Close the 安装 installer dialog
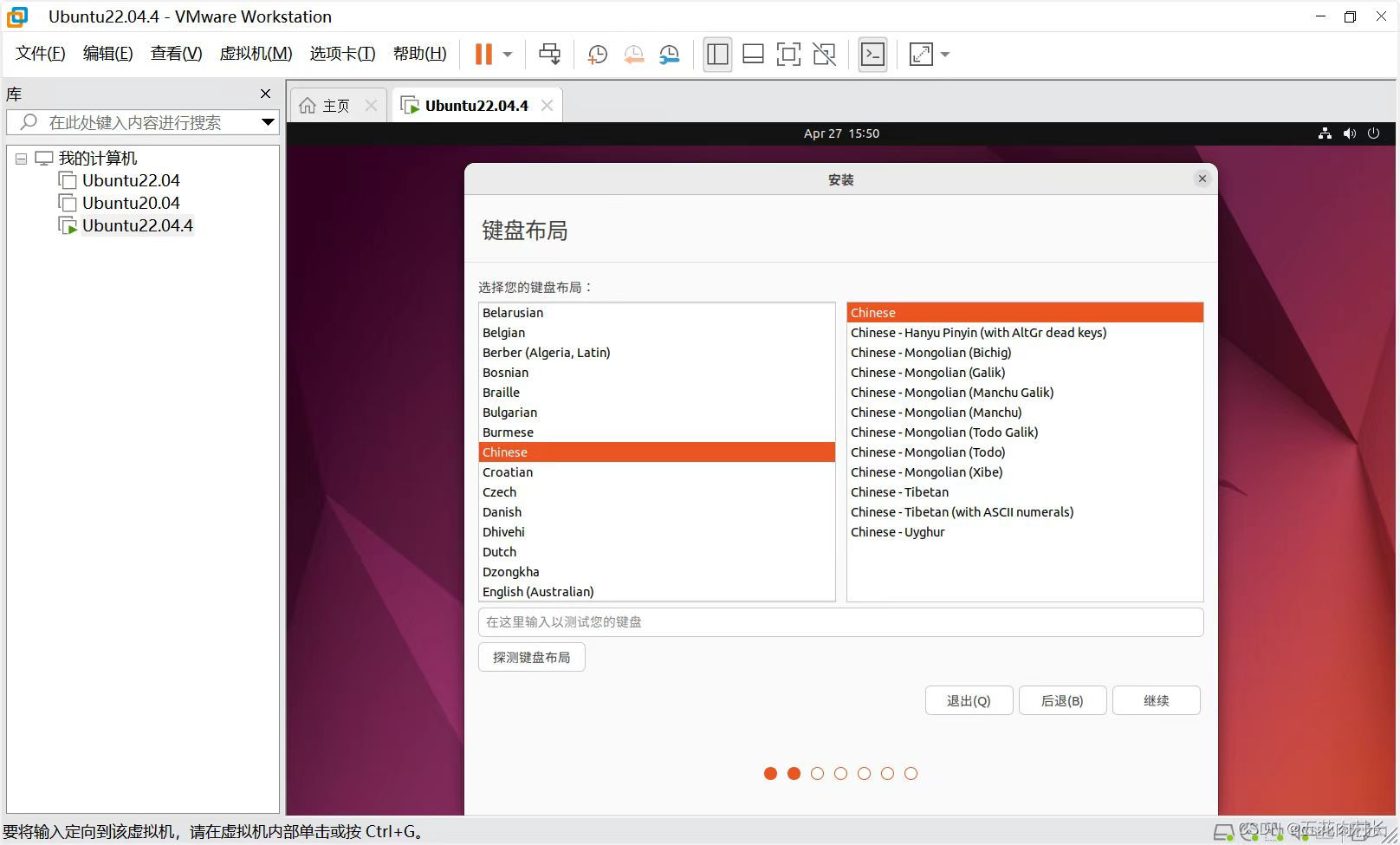 pyautogui.click(x=1202, y=179)
